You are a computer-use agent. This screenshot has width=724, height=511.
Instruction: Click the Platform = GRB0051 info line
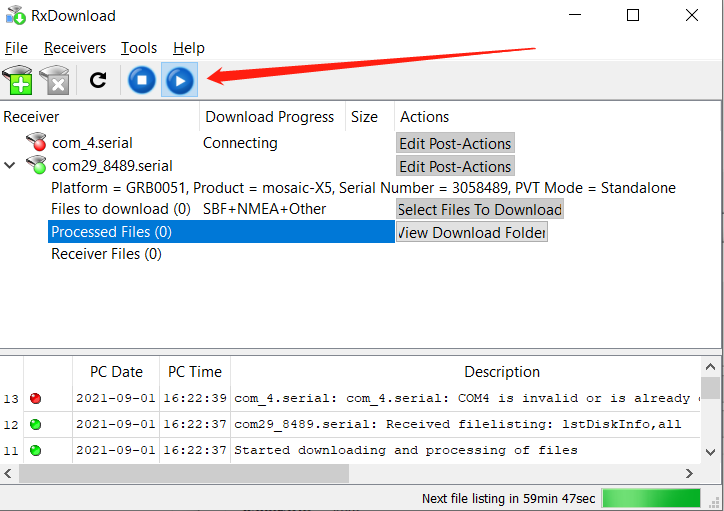click(x=363, y=188)
